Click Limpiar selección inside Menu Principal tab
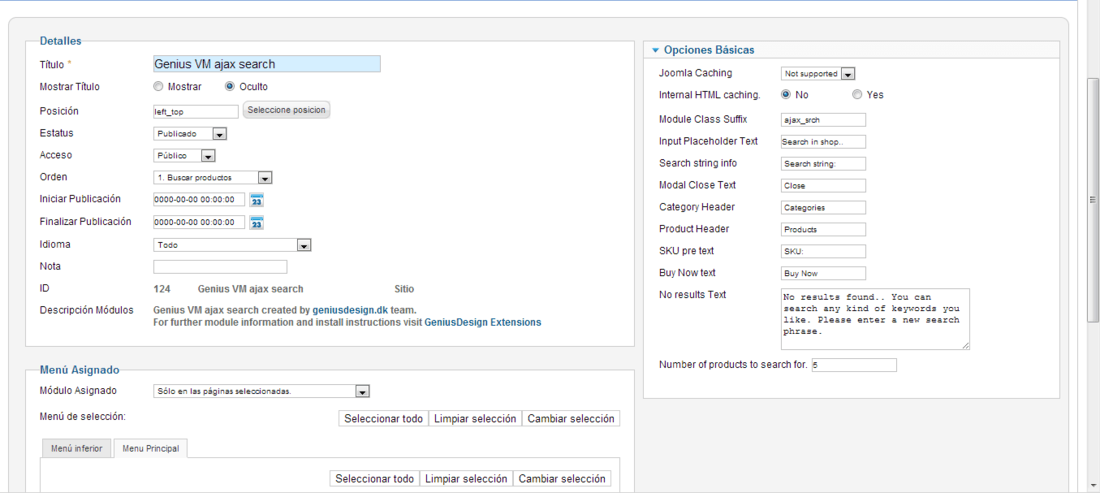Viewport: 1100px width, 493px height. click(x=466, y=479)
